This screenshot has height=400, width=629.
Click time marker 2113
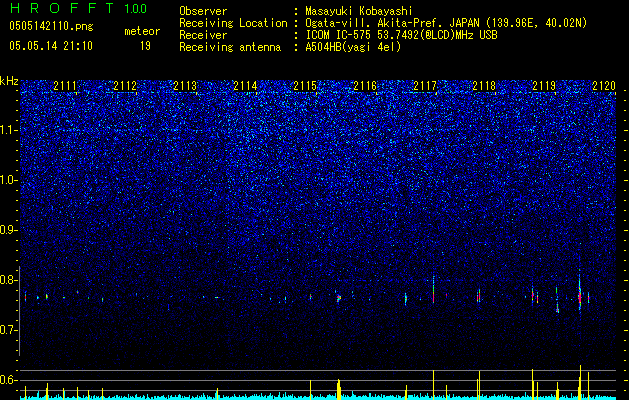(x=185, y=86)
